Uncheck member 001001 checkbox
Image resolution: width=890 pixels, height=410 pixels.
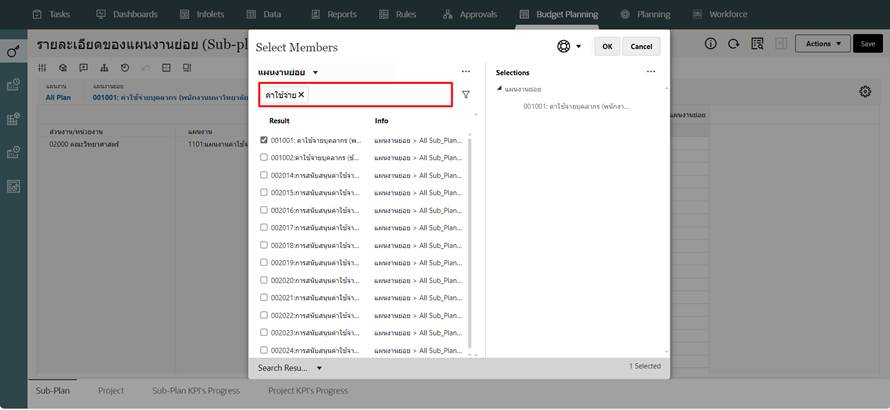(x=264, y=140)
